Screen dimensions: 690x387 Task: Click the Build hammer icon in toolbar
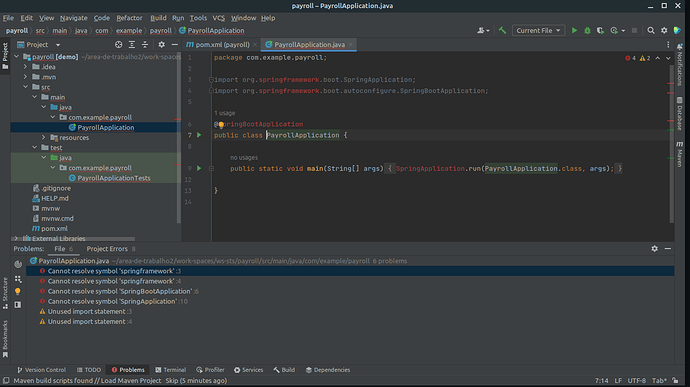click(502, 30)
